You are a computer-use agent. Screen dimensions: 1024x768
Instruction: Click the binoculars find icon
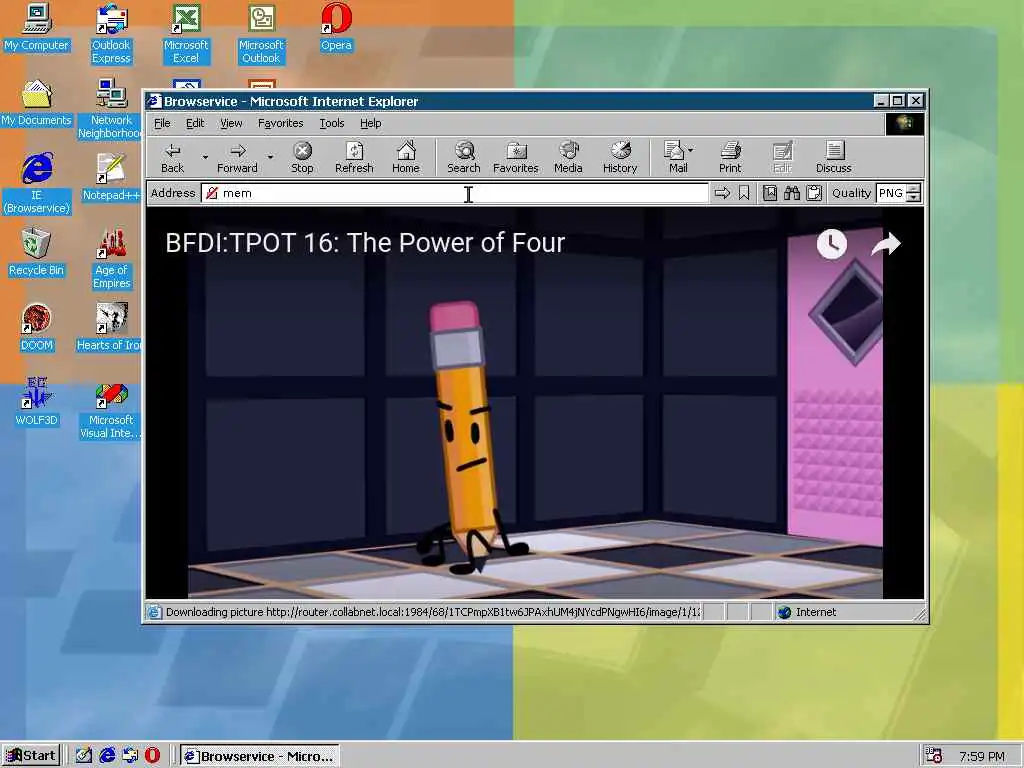tap(792, 193)
